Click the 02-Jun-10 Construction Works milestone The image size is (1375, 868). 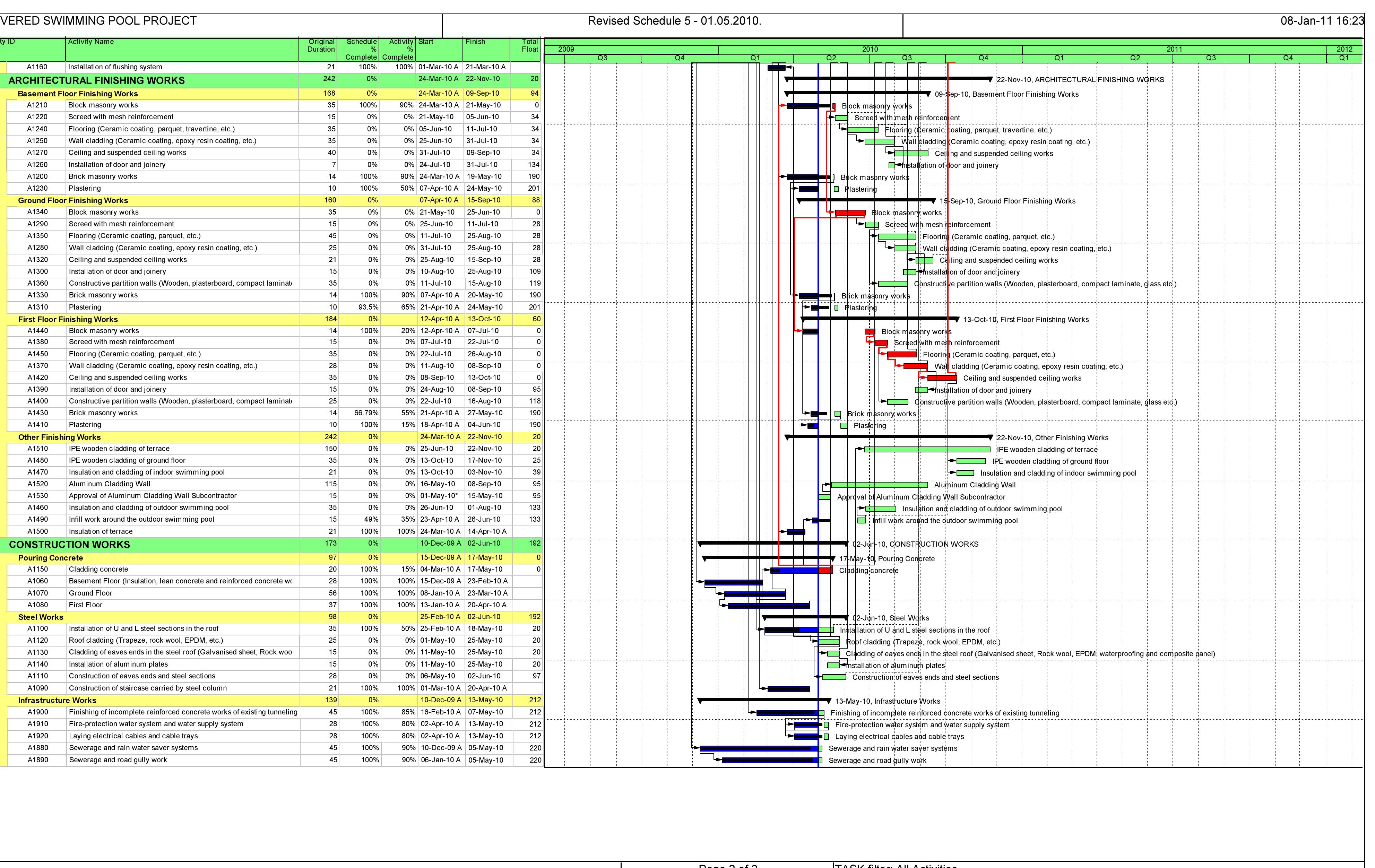[846, 544]
